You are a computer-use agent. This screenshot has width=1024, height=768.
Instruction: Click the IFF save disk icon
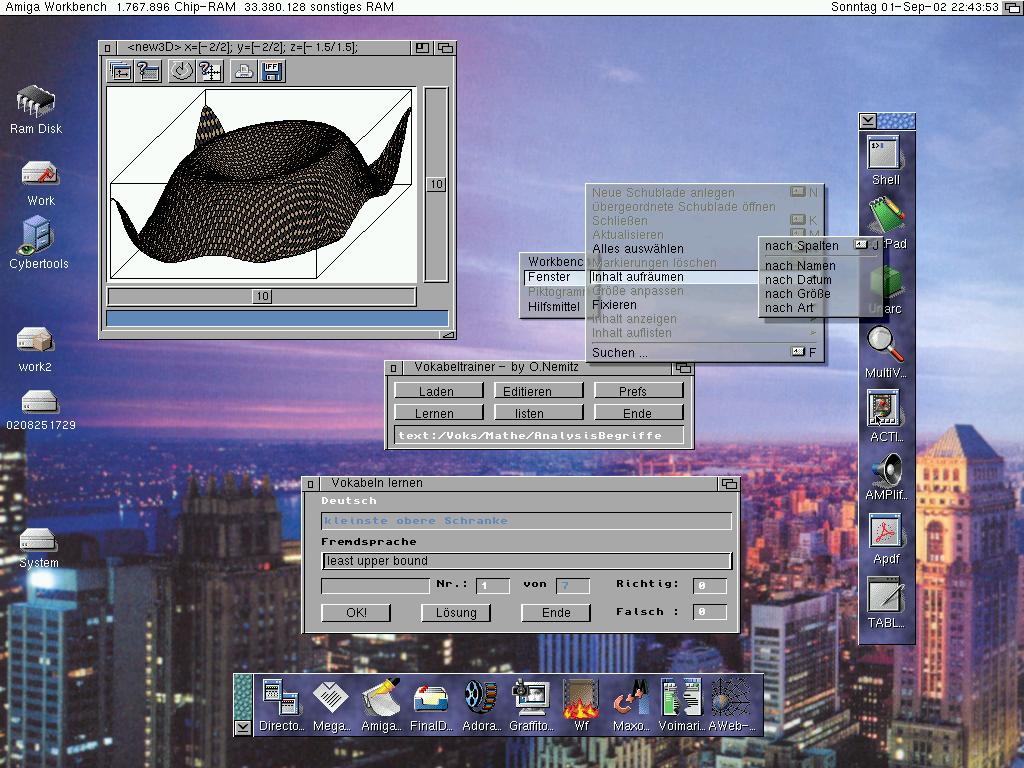[x=272, y=71]
